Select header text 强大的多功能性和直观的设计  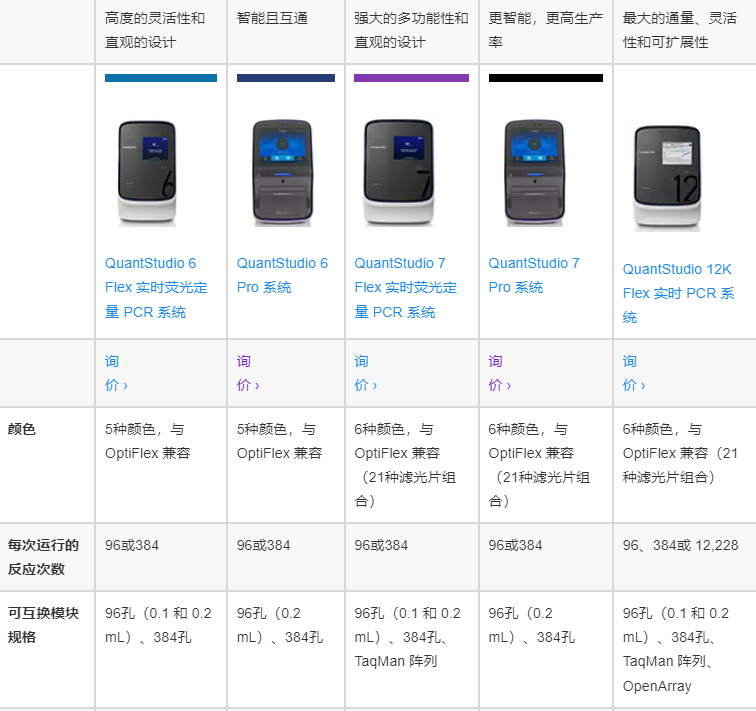pos(411,30)
